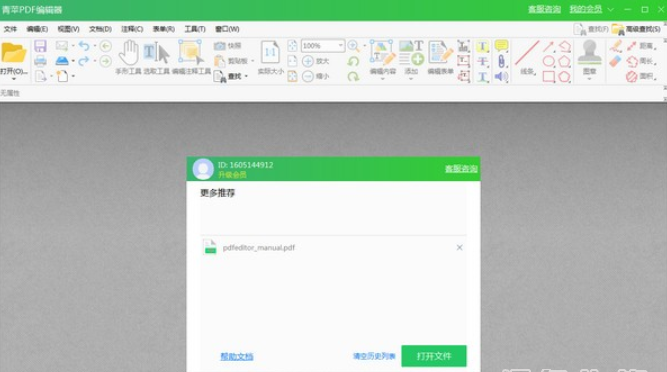Expand the 100% zoom level dropdown
Image resolution: width=667 pixels, height=372 pixels.
pyautogui.click(x=340, y=45)
